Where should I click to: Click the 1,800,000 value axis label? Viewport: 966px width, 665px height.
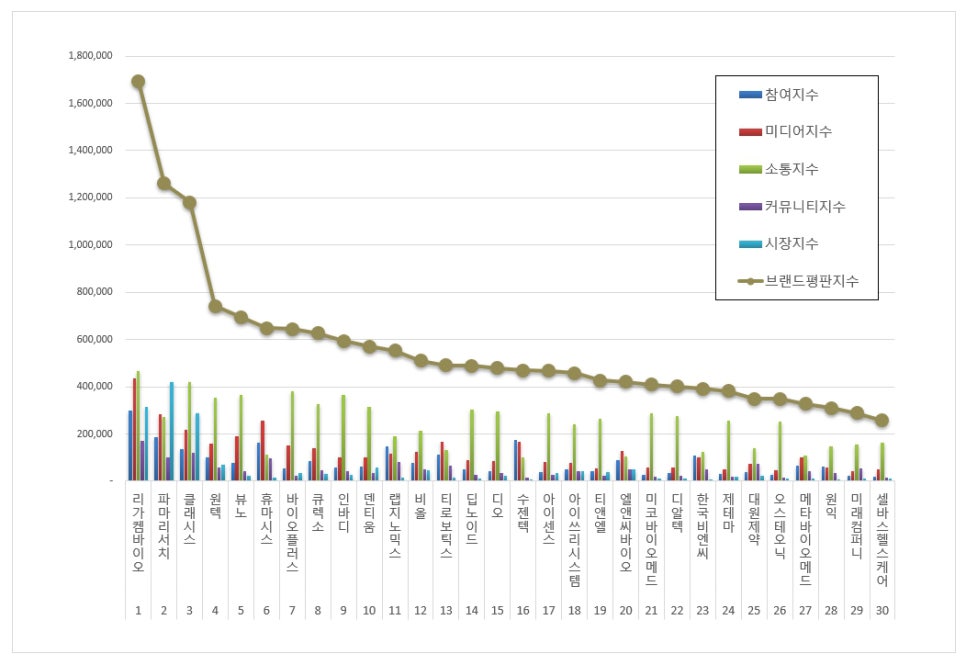tap(88, 56)
